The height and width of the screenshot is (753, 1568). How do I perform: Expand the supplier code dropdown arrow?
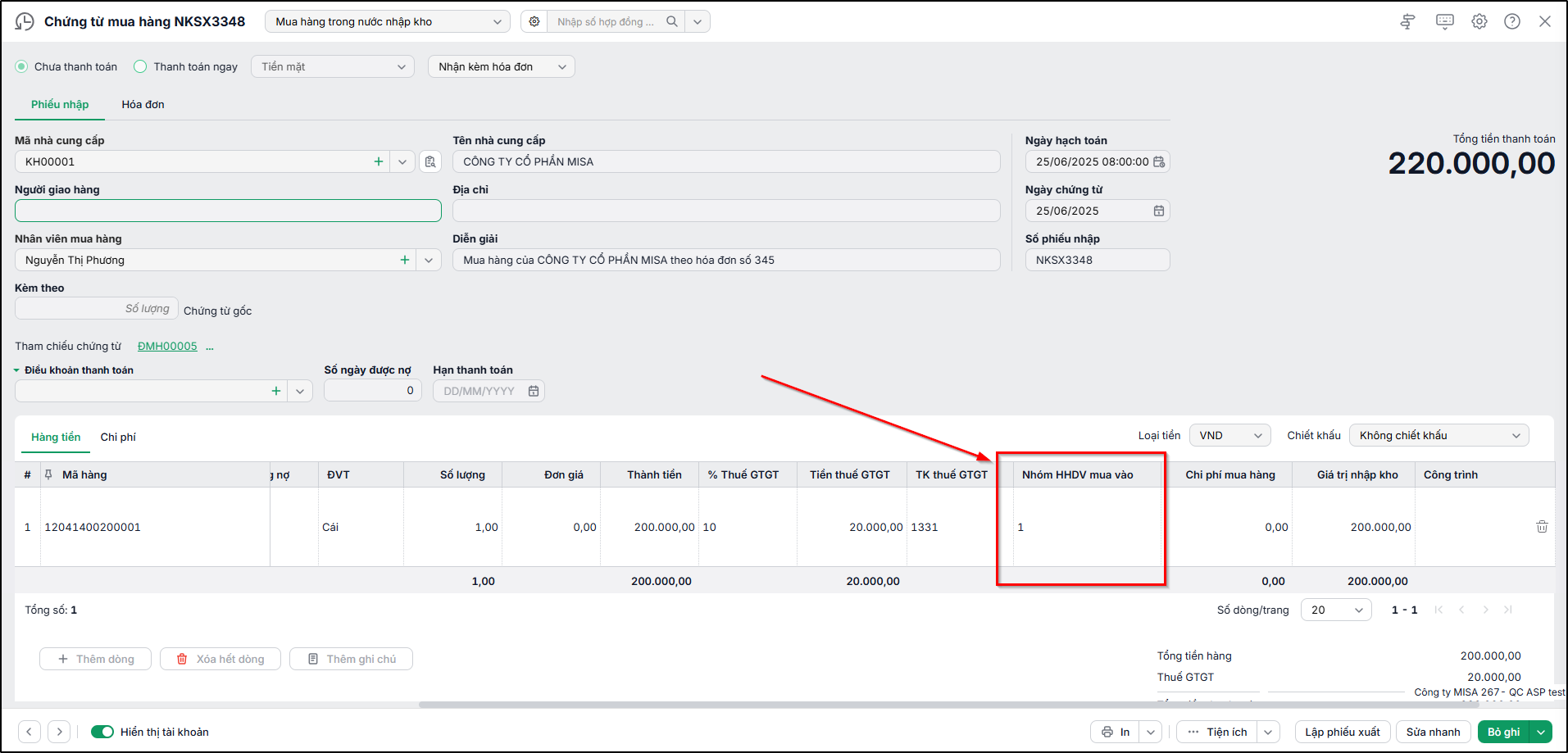click(x=402, y=161)
